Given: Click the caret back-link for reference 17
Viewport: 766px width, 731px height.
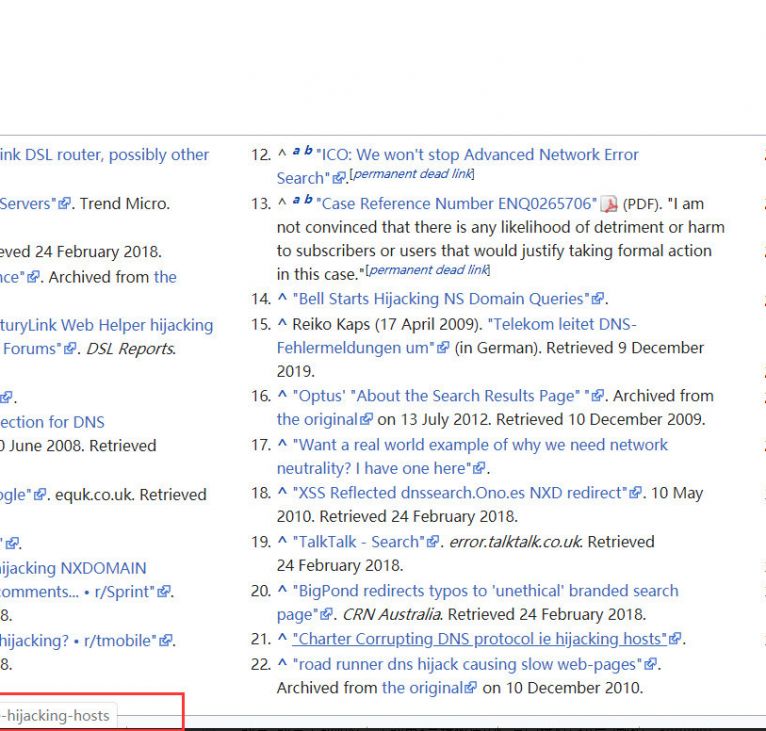Looking at the screenshot, I should (x=283, y=444).
